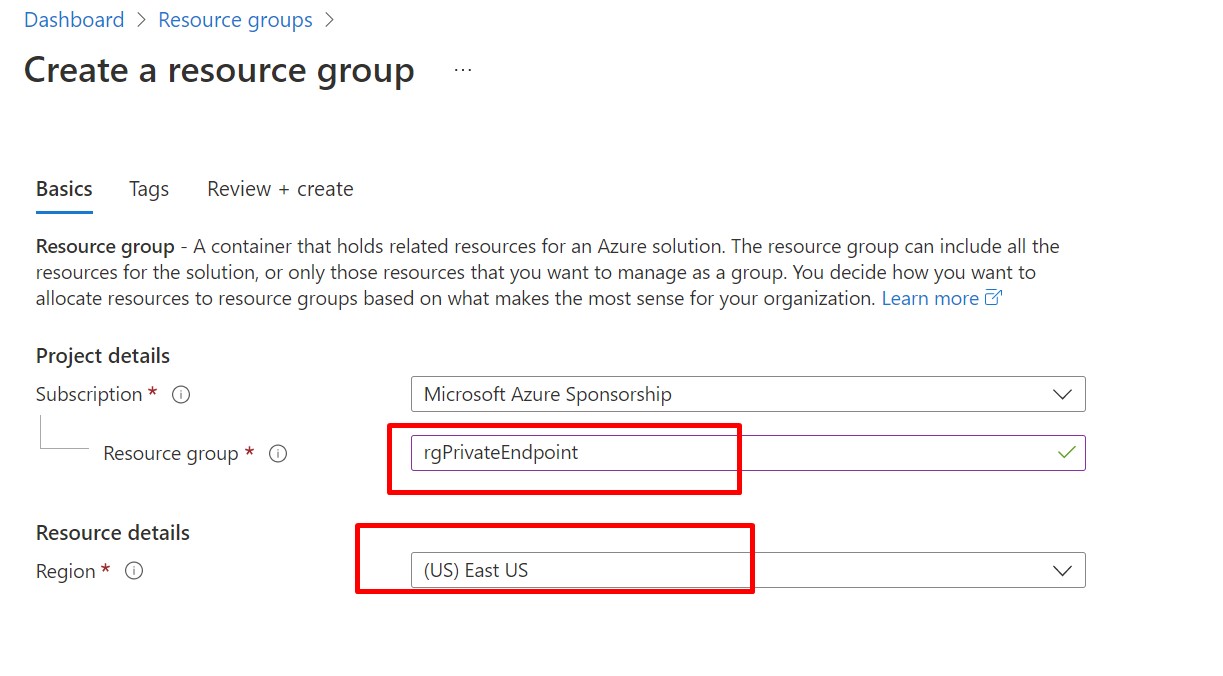The height and width of the screenshot is (676, 1223).
Task: Expand the Subscription dropdown chevron arrow
Action: [1062, 395]
